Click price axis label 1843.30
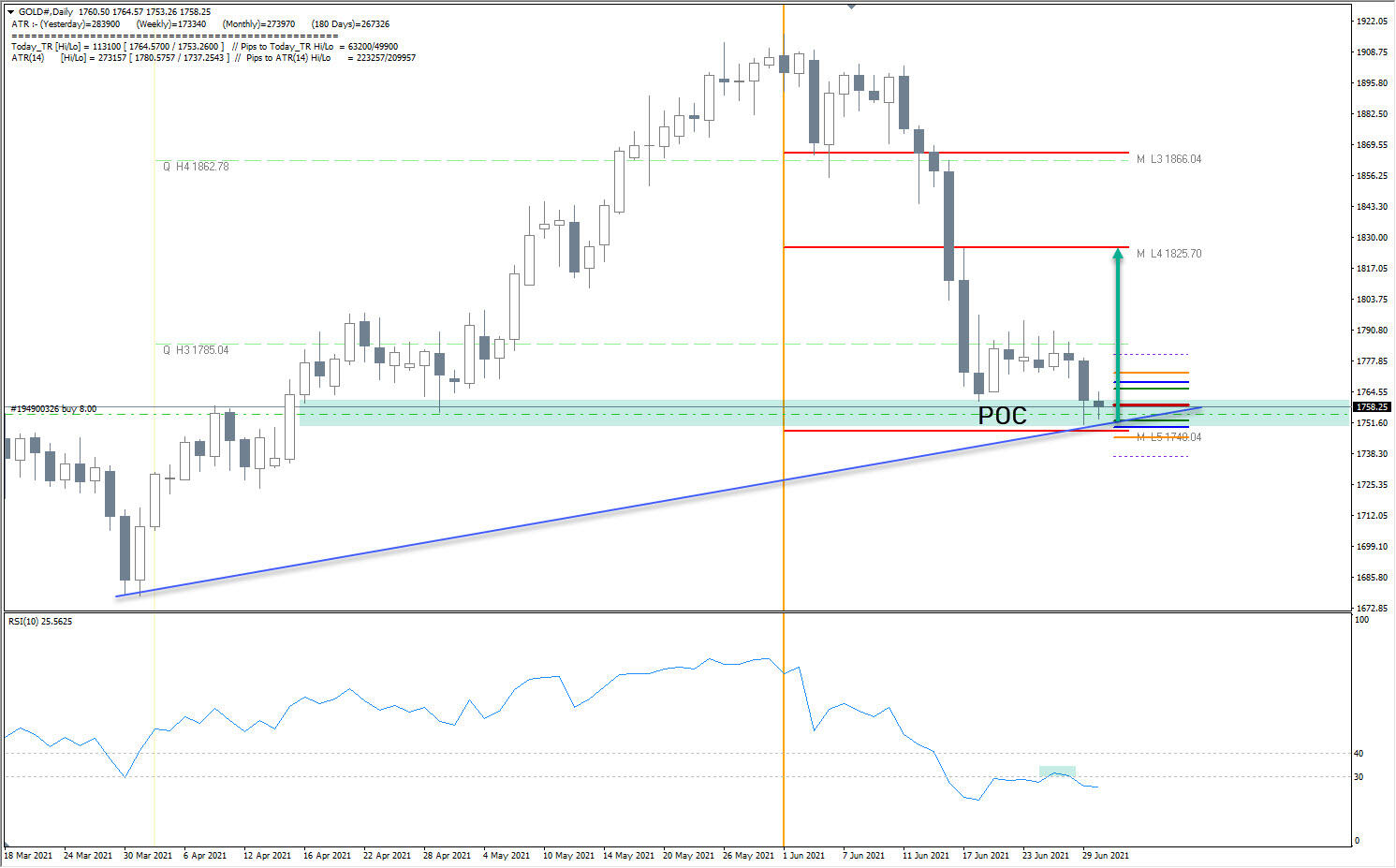The image size is (1396, 868). tap(1372, 207)
